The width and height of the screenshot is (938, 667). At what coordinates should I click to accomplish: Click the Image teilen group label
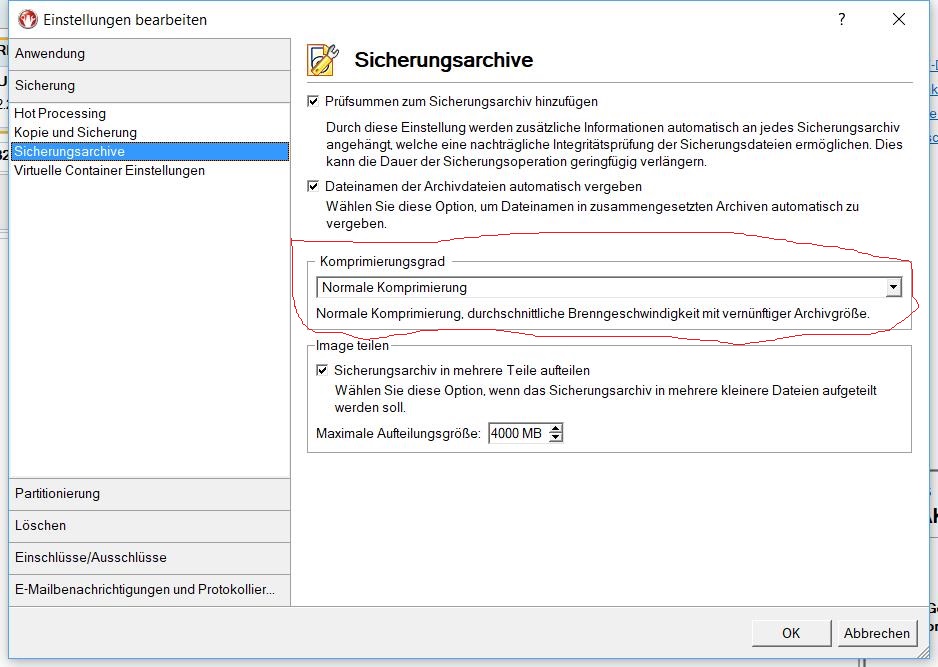[352, 345]
